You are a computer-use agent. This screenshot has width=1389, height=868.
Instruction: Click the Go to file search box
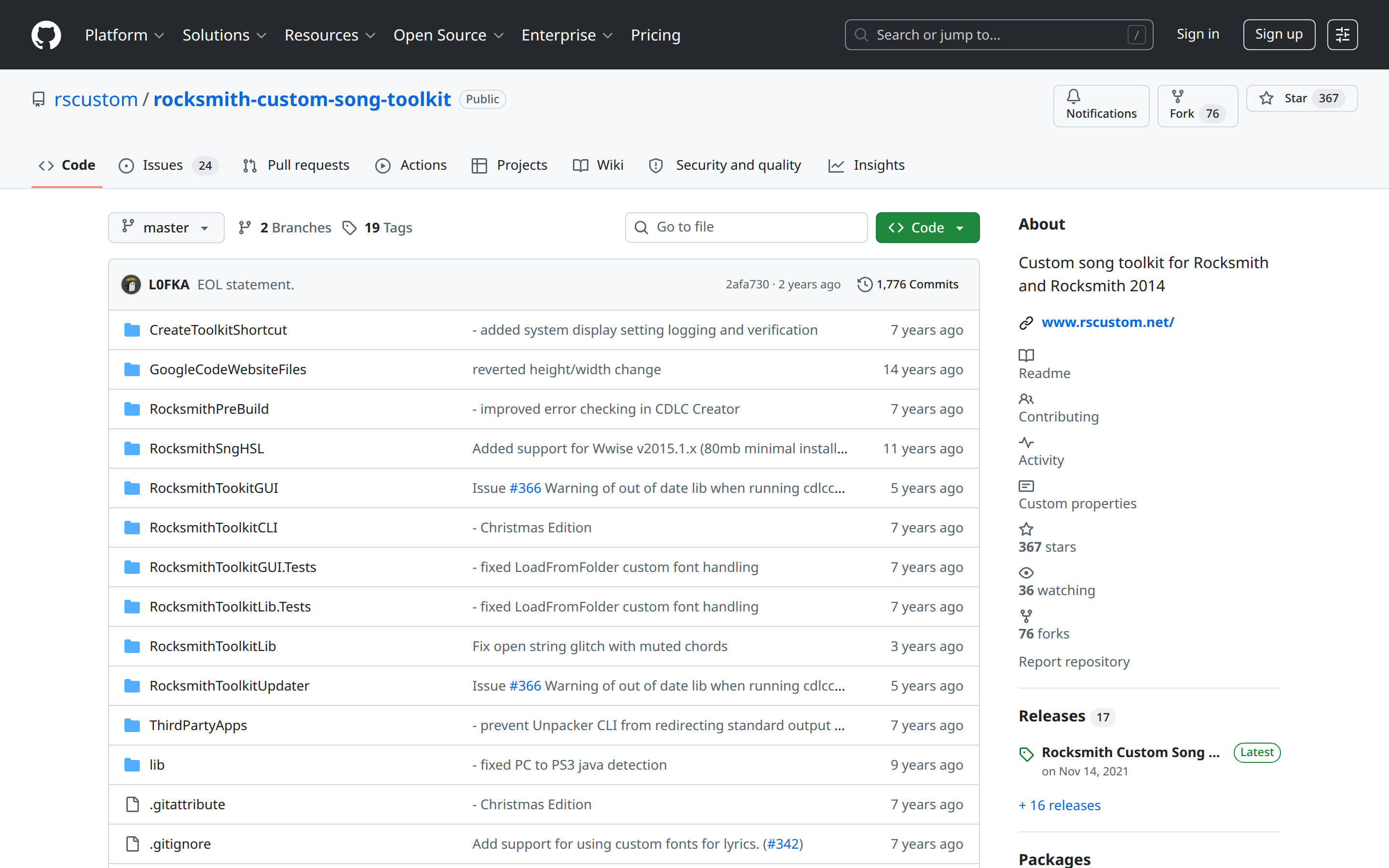click(746, 228)
